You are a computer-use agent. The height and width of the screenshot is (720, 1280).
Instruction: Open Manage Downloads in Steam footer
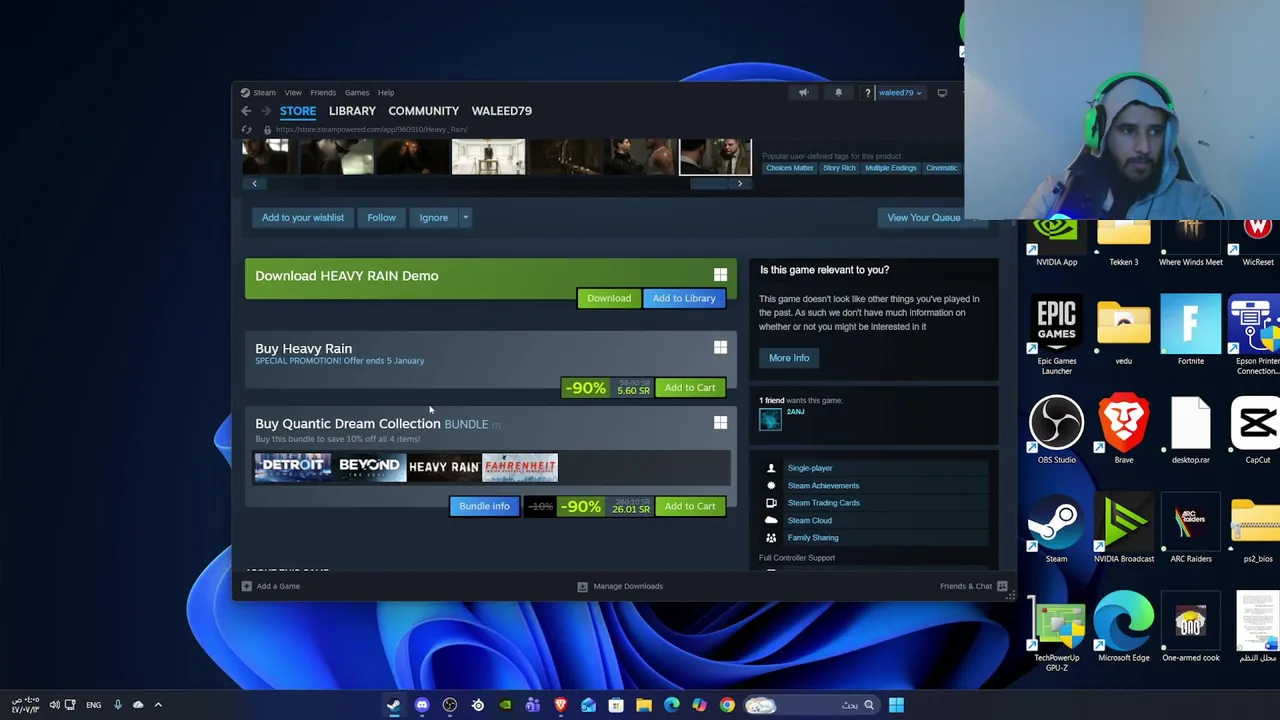tap(620, 586)
